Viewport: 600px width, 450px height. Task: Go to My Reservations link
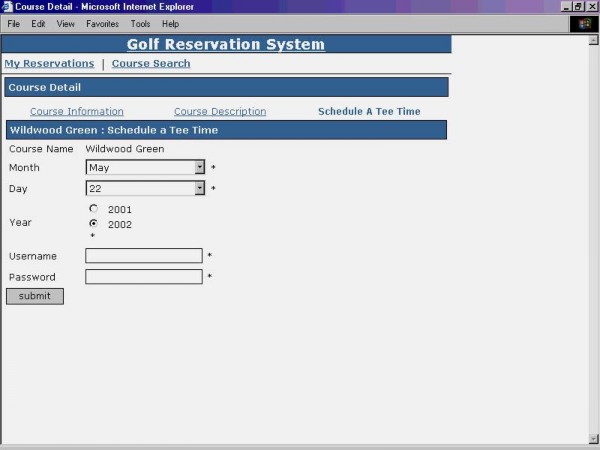point(49,64)
